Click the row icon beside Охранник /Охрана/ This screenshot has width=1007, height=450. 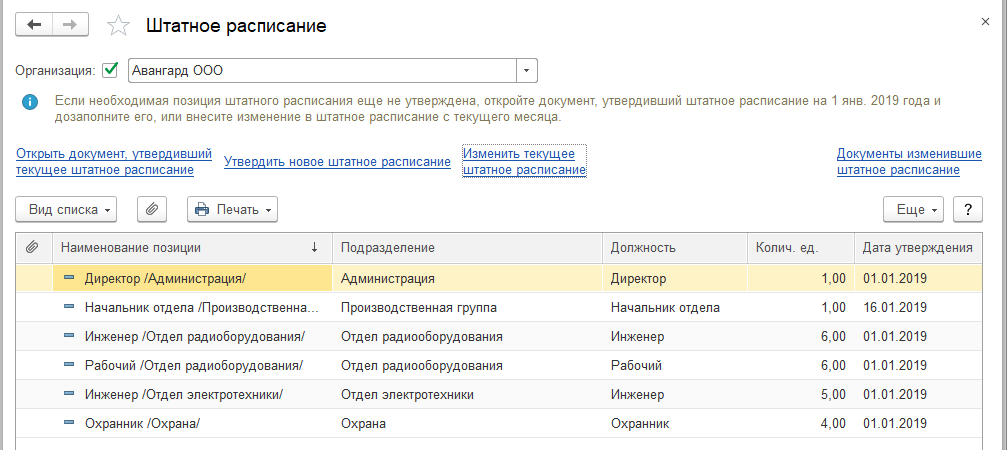pyautogui.click(x=69, y=424)
